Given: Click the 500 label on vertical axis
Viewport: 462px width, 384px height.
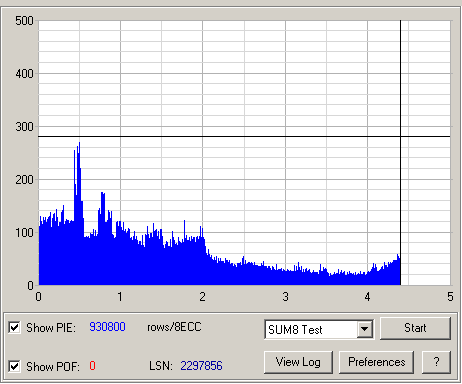Looking at the screenshot, I should click(x=24, y=21).
